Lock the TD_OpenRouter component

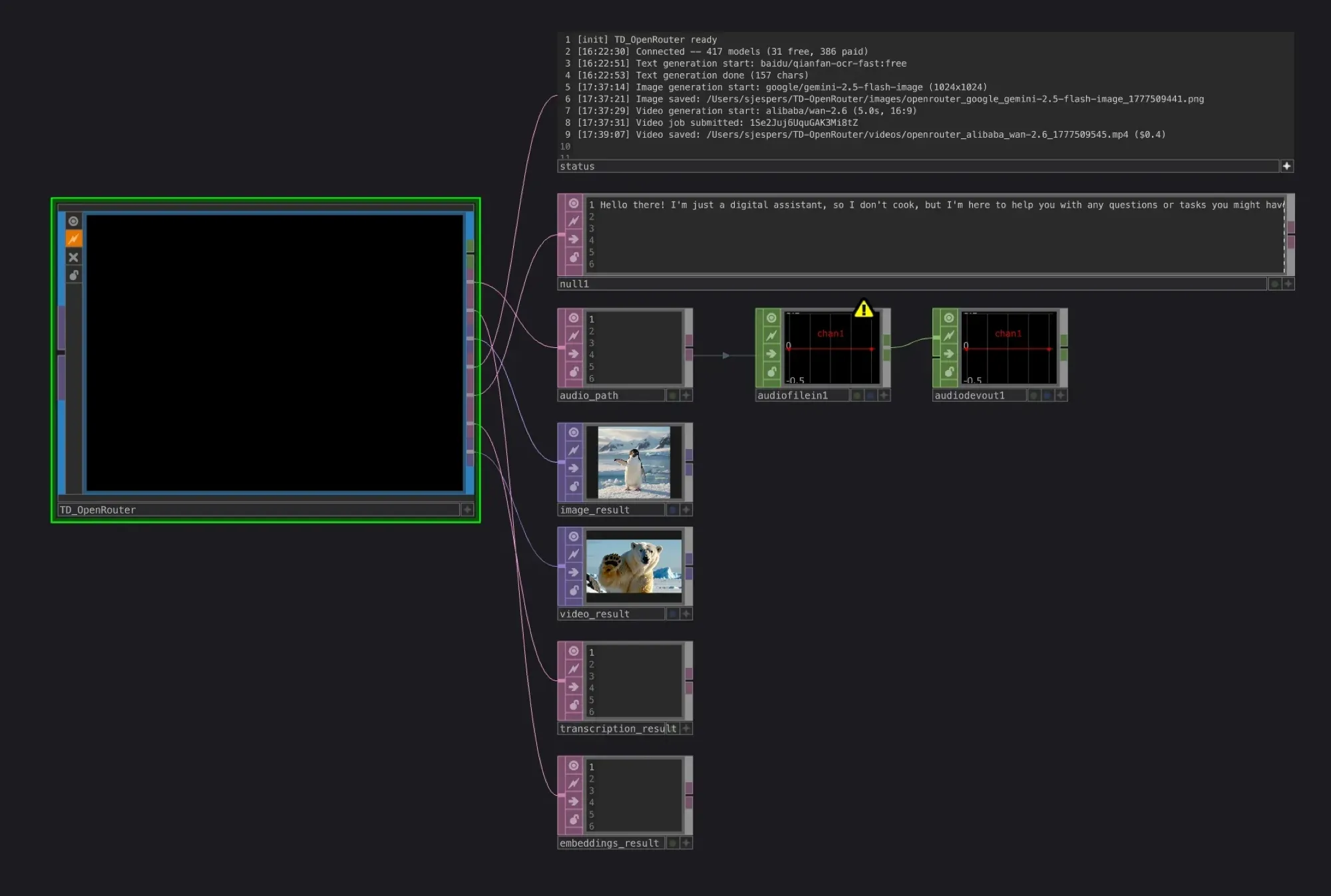[74, 275]
